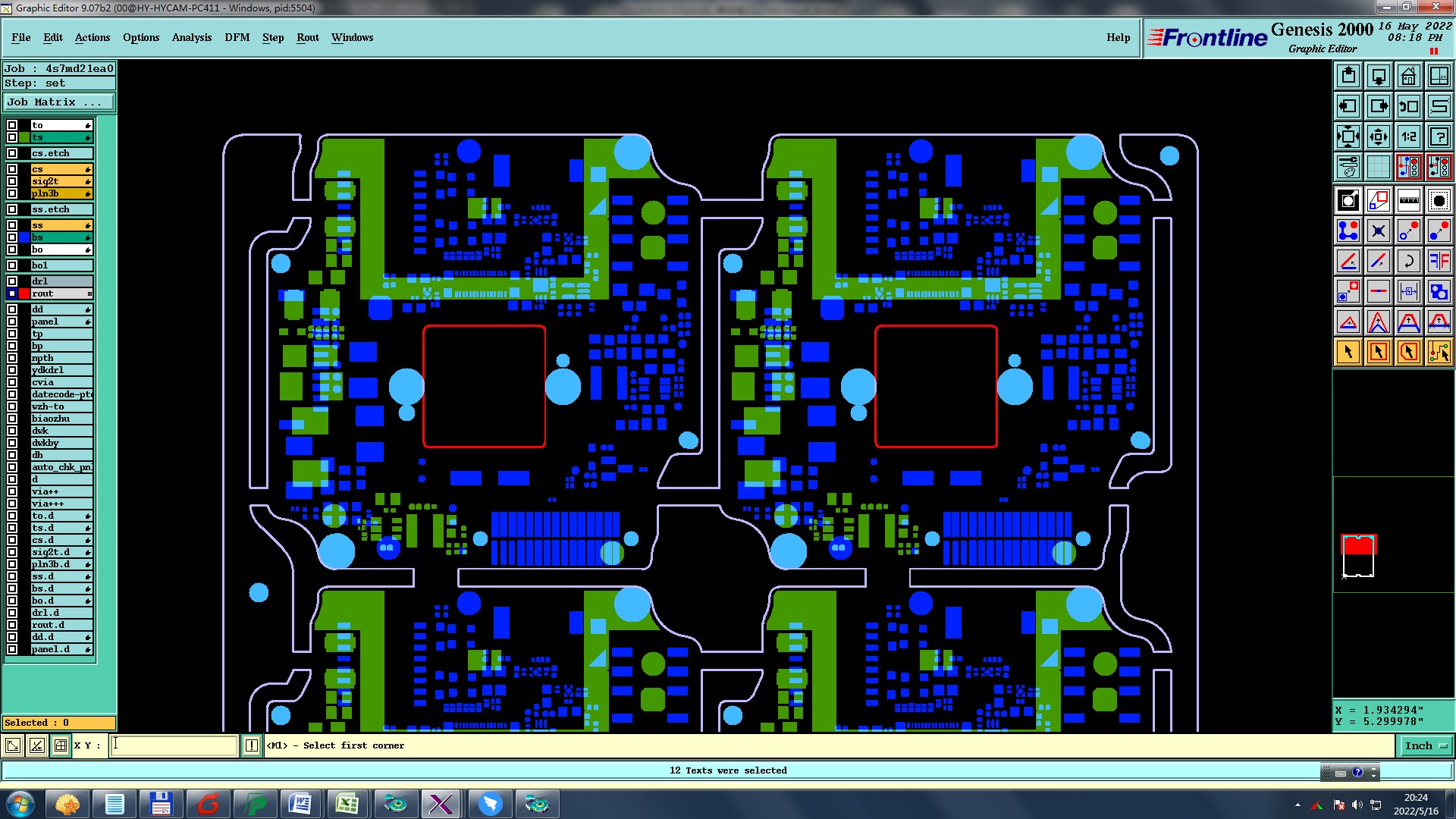Click the zoom out arrows icon
1456x819 pixels.
(x=1379, y=136)
